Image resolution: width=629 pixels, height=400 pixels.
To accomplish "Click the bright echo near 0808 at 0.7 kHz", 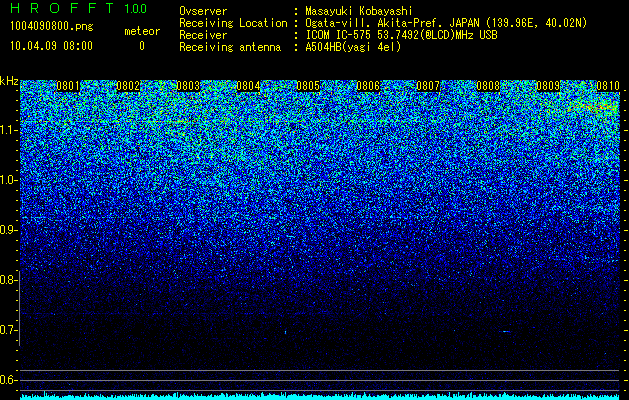I will pyautogui.click(x=506, y=331).
